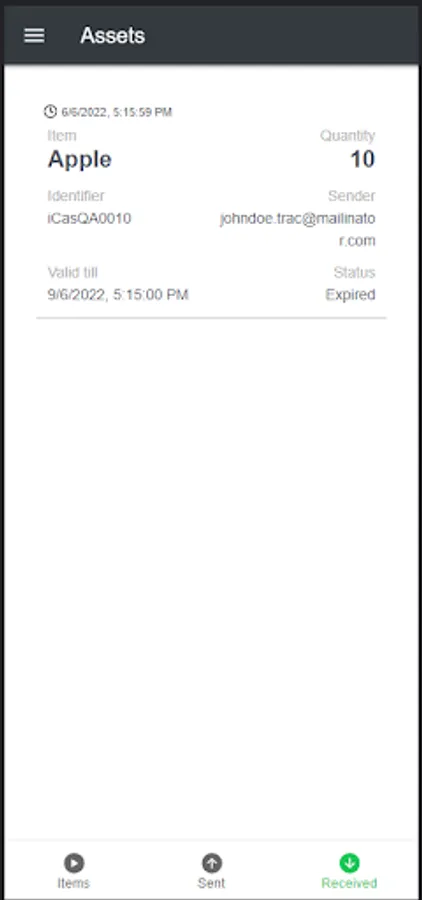Click the 6/6/2022 5:15:59 PM timestamp
422x900 pixels.
(117, 112)
